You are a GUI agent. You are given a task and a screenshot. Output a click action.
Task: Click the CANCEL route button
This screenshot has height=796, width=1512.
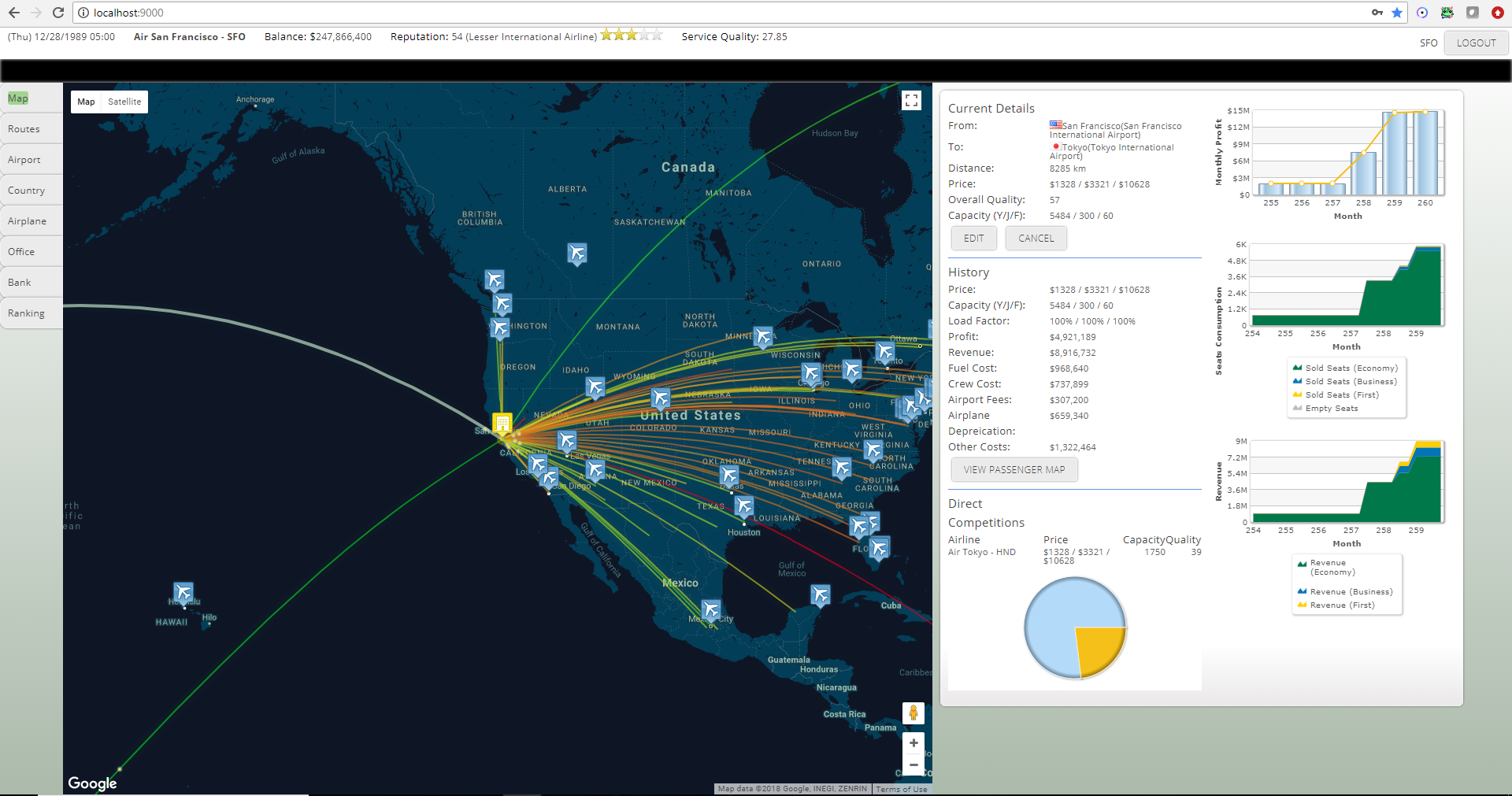click(1036, 239)
